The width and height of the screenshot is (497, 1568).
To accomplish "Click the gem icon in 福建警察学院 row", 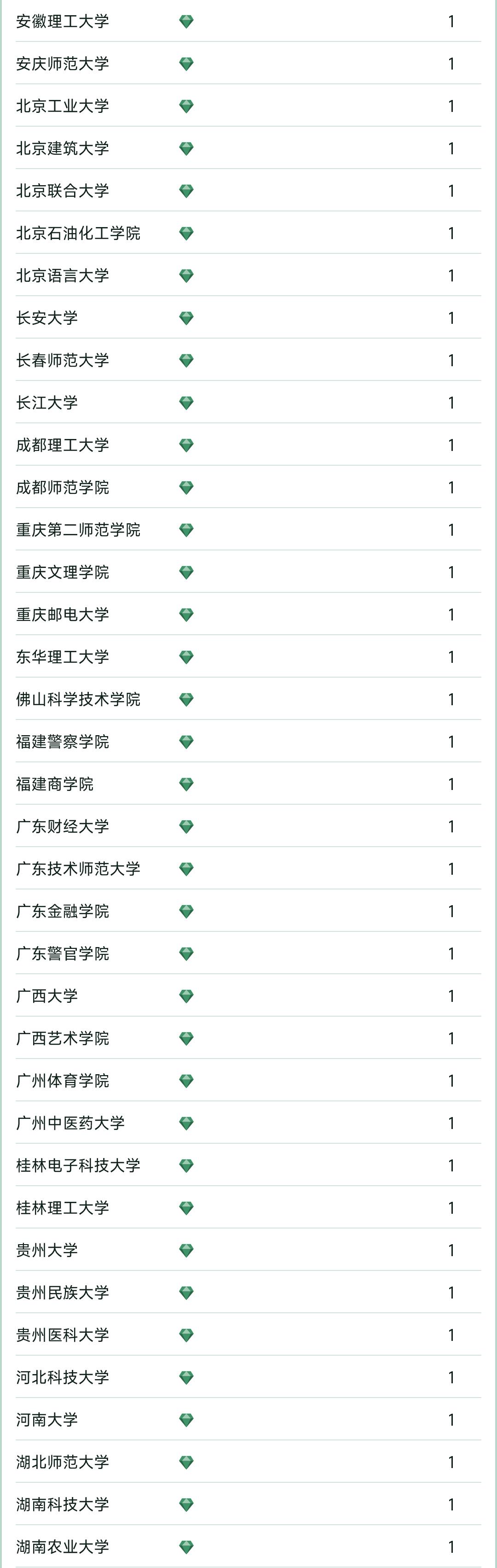I will [186, 742].
